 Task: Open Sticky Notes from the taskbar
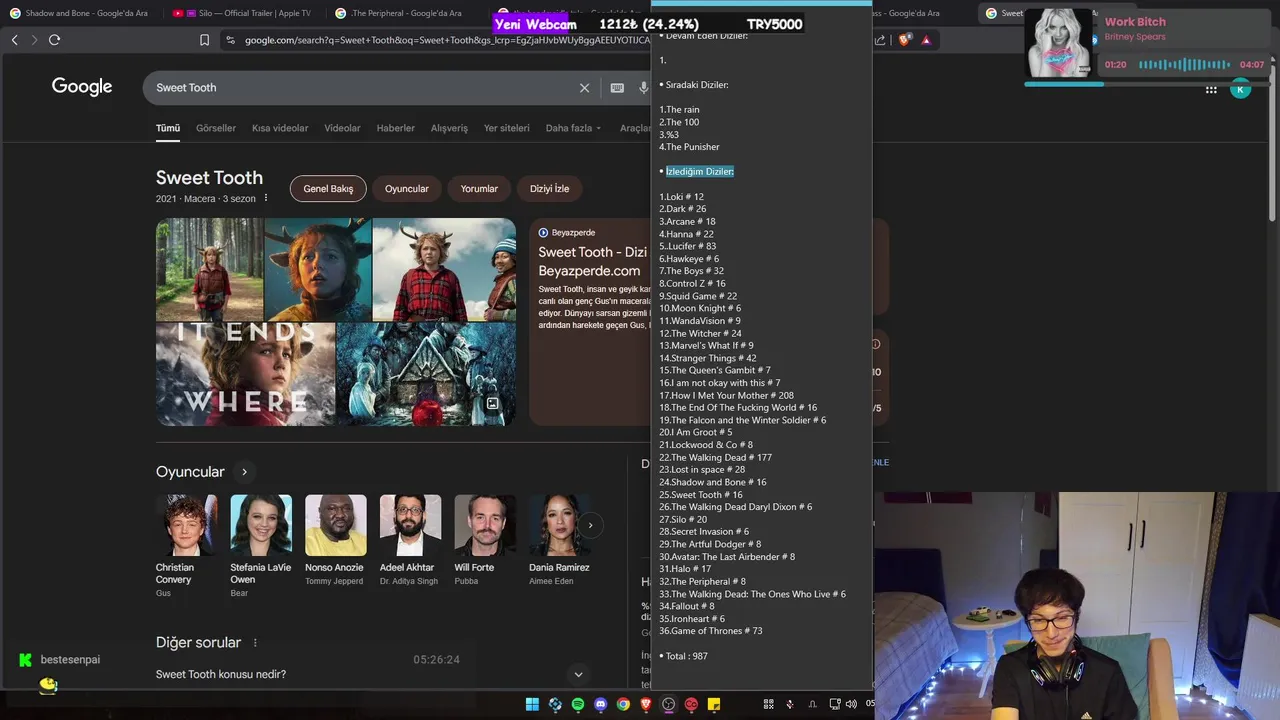coord(714,704)
